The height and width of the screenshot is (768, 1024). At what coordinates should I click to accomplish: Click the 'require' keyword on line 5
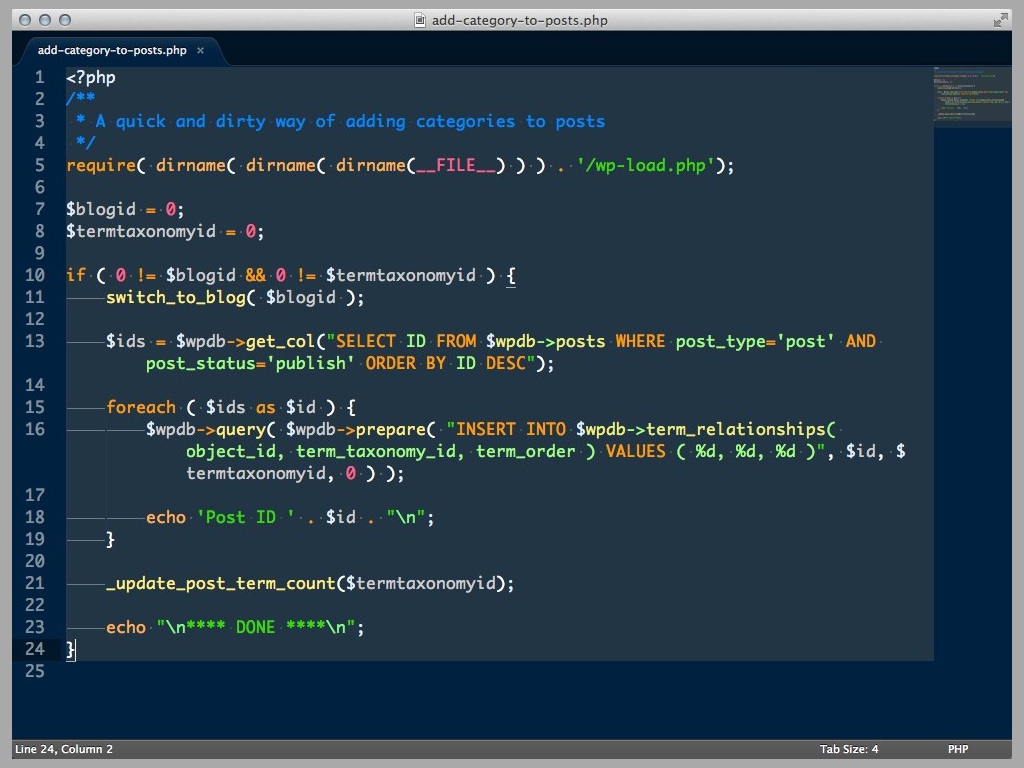pos(101,166)
